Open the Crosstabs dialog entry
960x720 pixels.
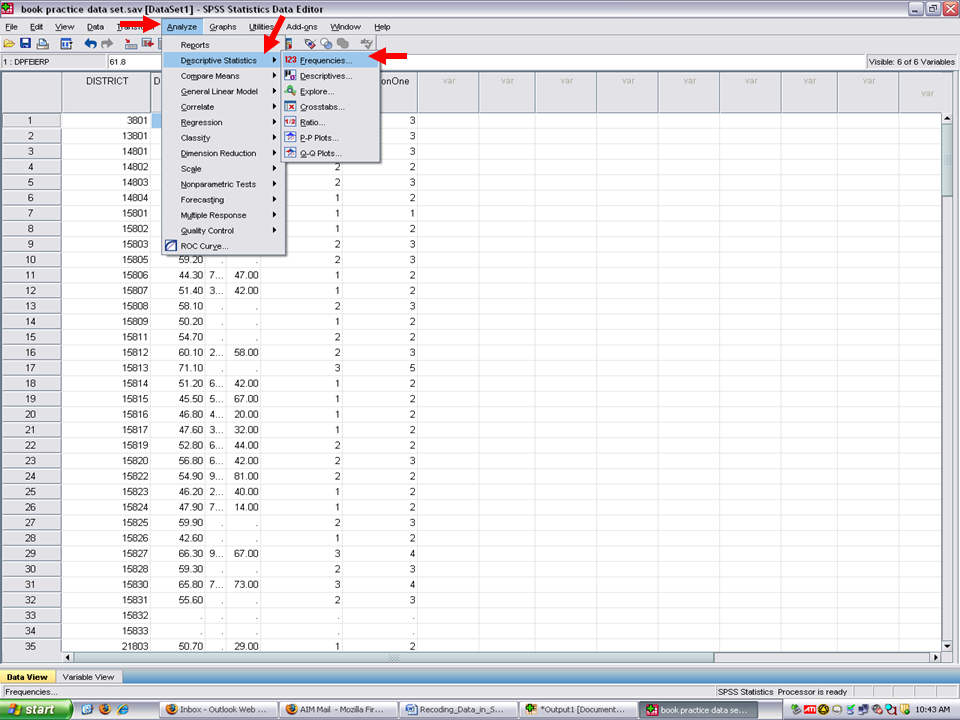click(x=322, y=107)
